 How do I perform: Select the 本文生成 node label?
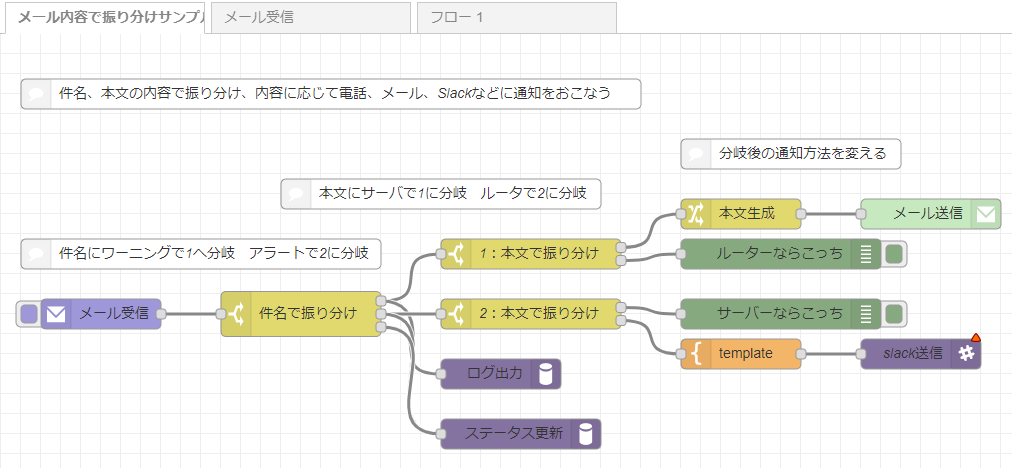click(747, 214)
